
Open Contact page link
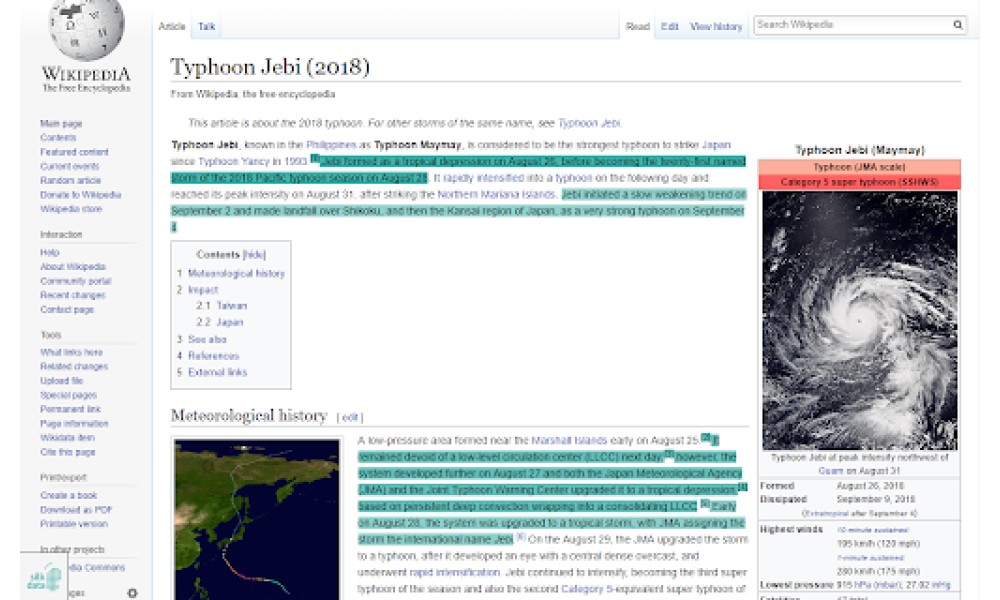click(x=67, y=310)
